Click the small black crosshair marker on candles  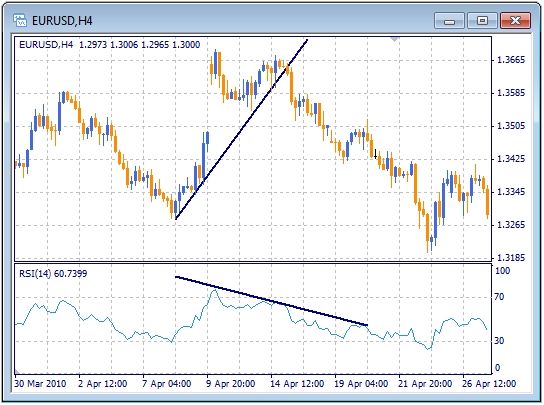(375, 154)
